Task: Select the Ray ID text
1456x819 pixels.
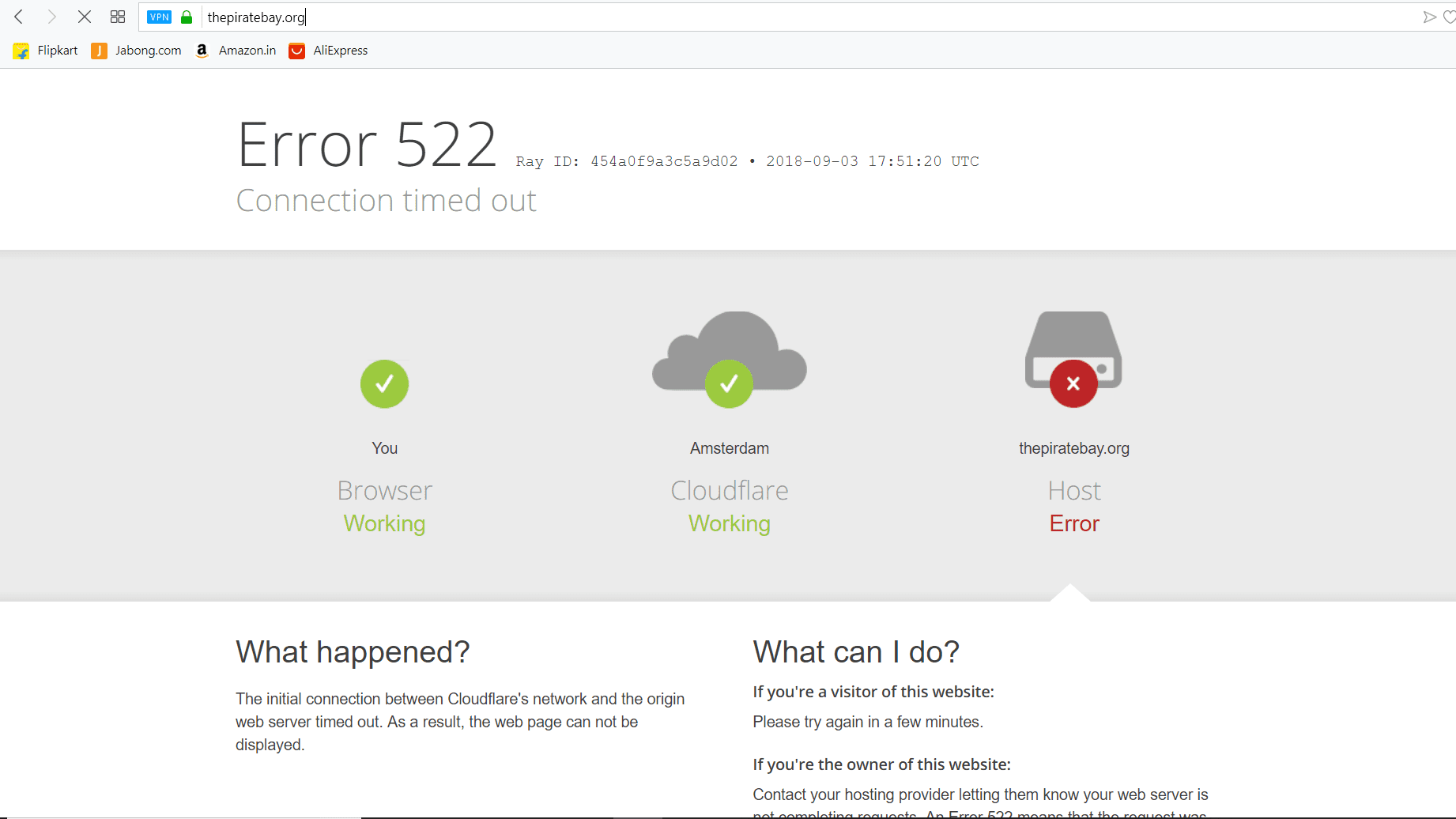Action: click(x=627, y=161)
